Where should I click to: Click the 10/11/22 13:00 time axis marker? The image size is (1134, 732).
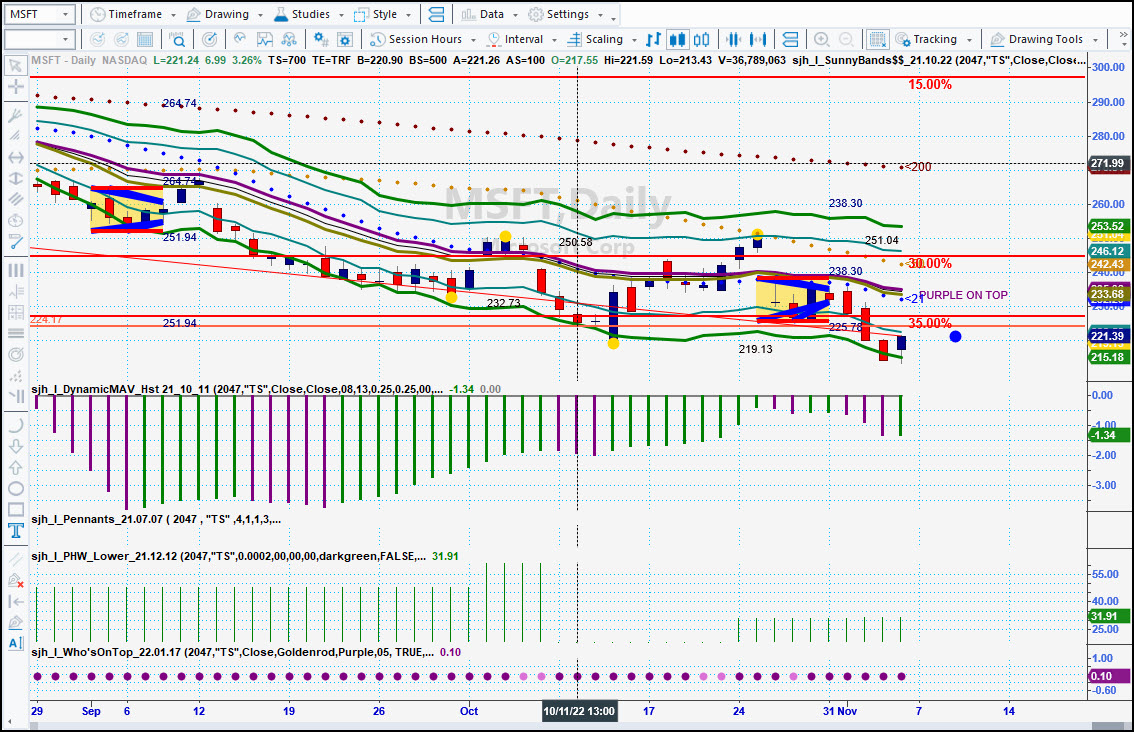[579, 711]
